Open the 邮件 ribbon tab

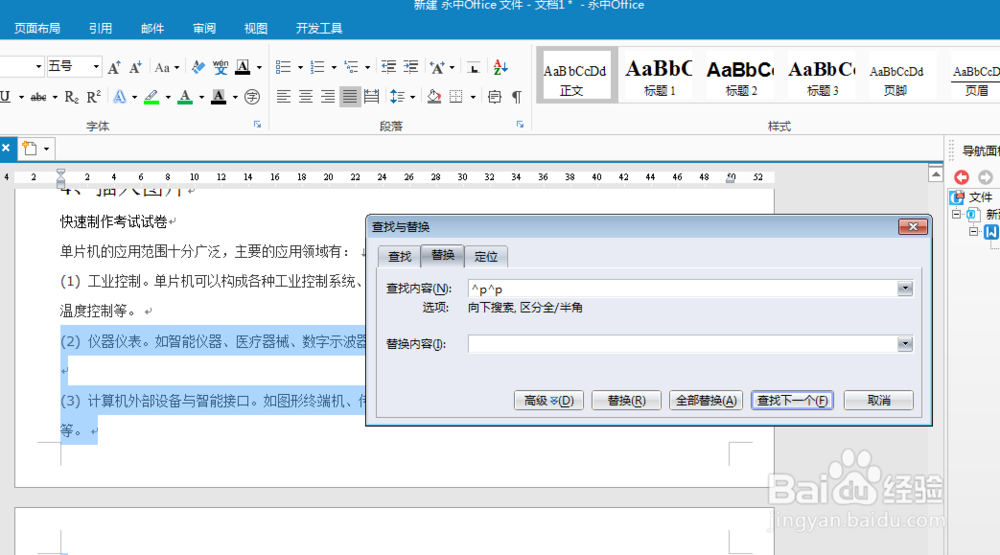pyautogui.click(x=152, y=28)
